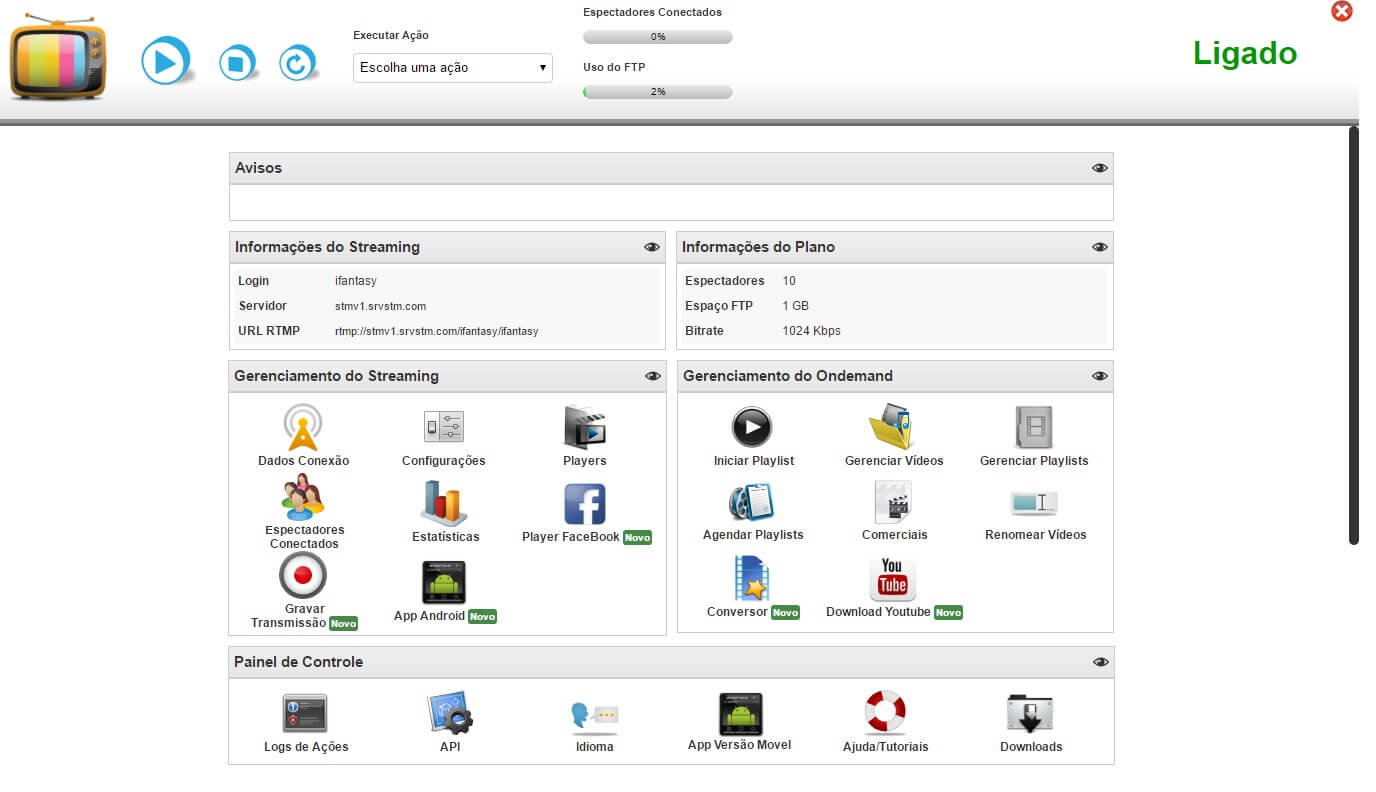The width and height of the screenshot is (1376, 792).
Task: Open the Logs de Ações icon
Action: (x=306, y=713)
